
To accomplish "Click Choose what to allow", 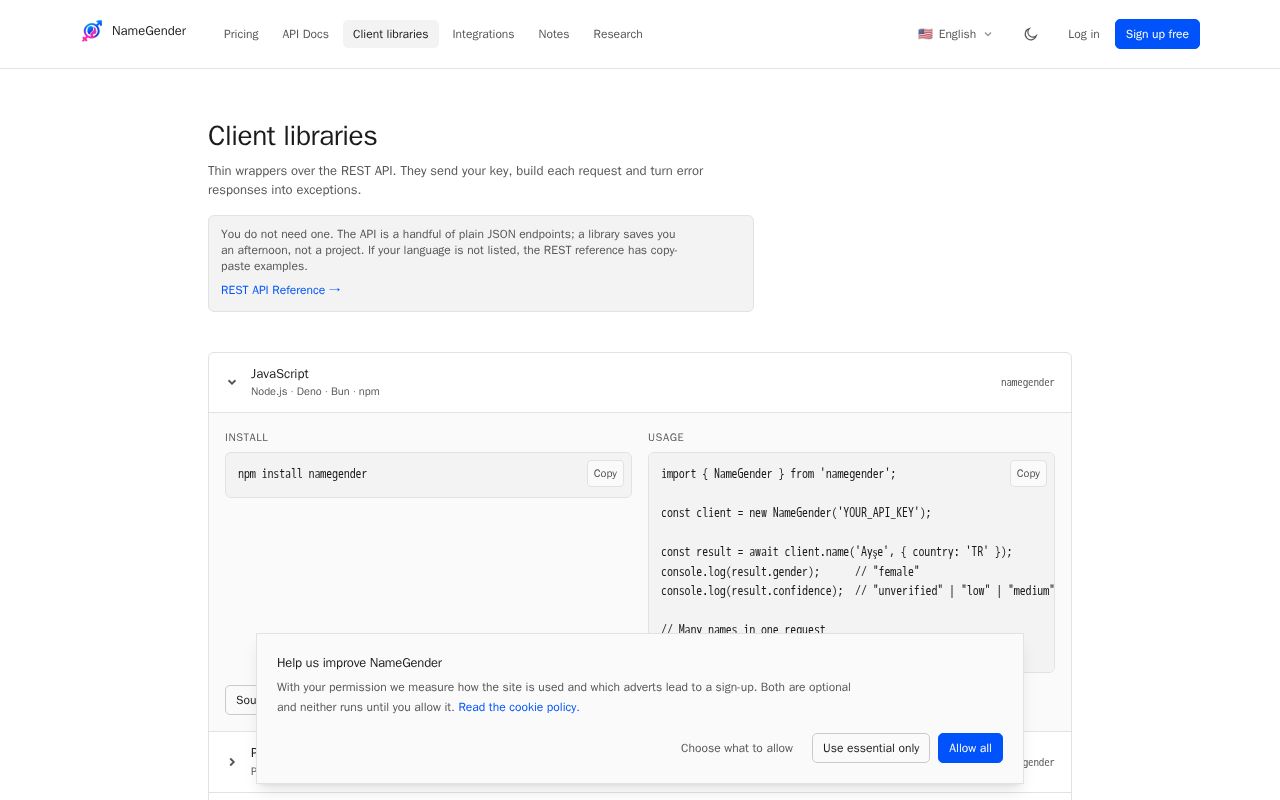I will click(737, 748).
